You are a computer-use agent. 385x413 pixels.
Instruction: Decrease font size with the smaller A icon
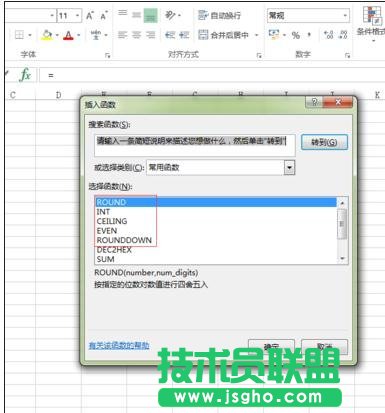click(104, 16)
